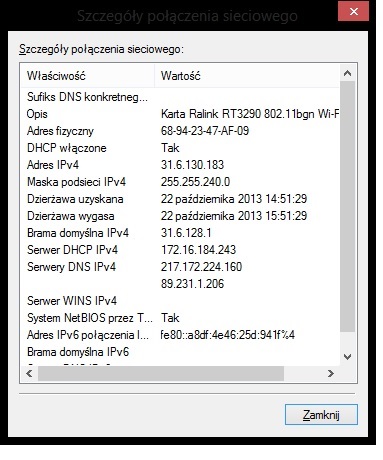Select the Brama domyślna IPv4 row
383x460 pixels.
(180, 233)
